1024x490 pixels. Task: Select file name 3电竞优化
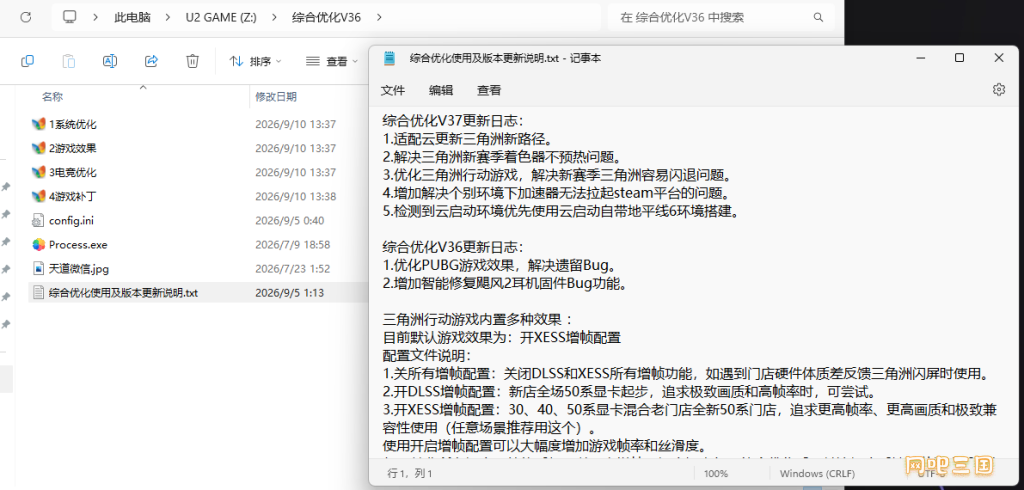pos(72,172)
